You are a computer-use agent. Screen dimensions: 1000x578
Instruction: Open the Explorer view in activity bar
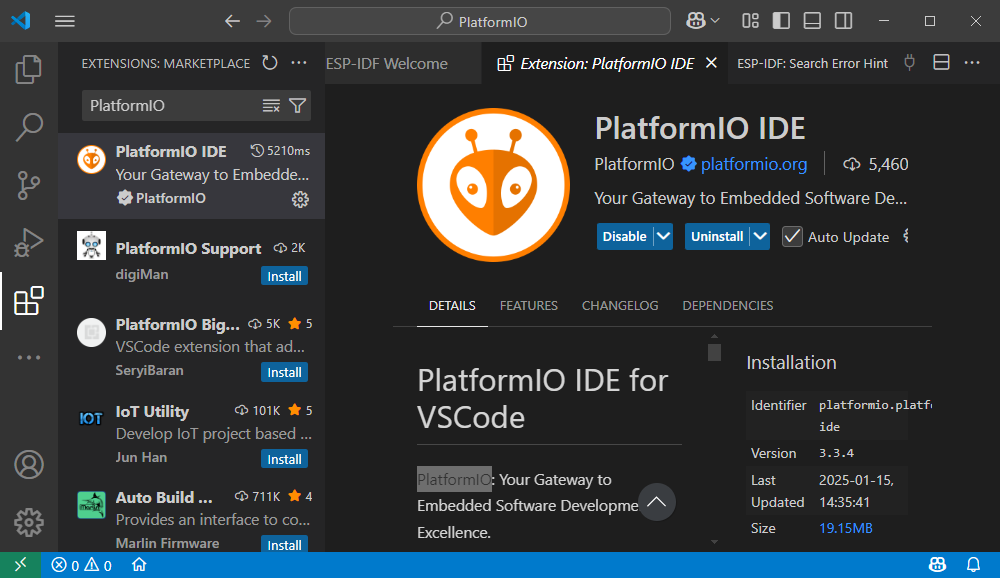pos(29,69)
